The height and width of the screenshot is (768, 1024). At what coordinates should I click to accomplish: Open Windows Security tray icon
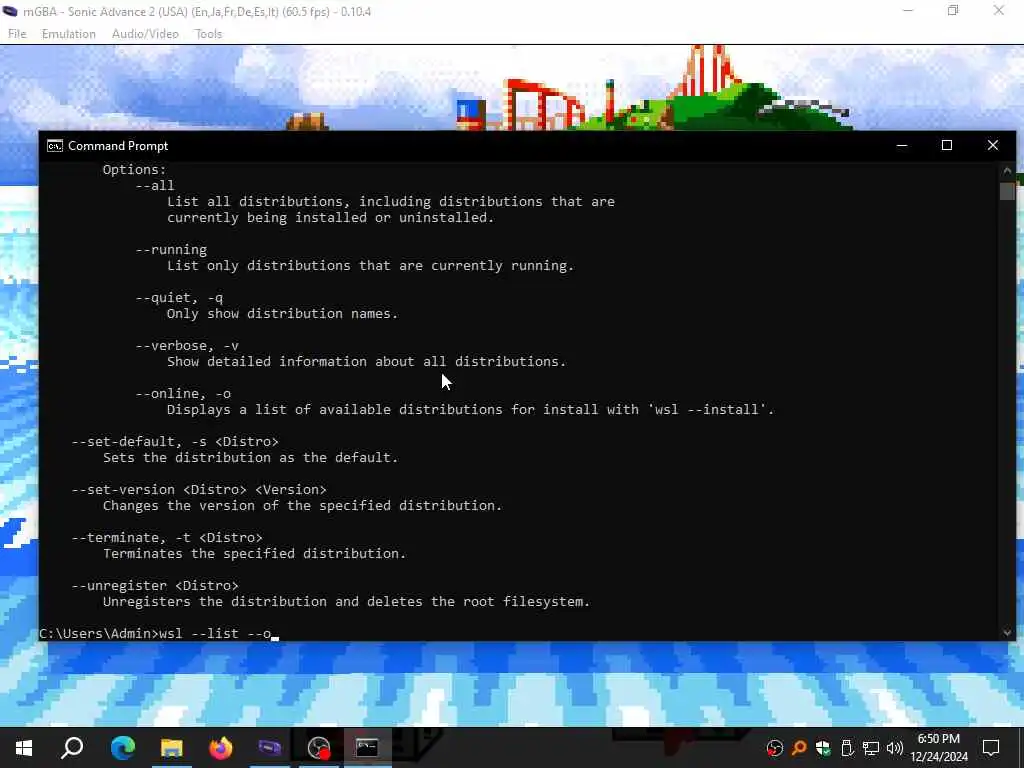click(823, 748)
